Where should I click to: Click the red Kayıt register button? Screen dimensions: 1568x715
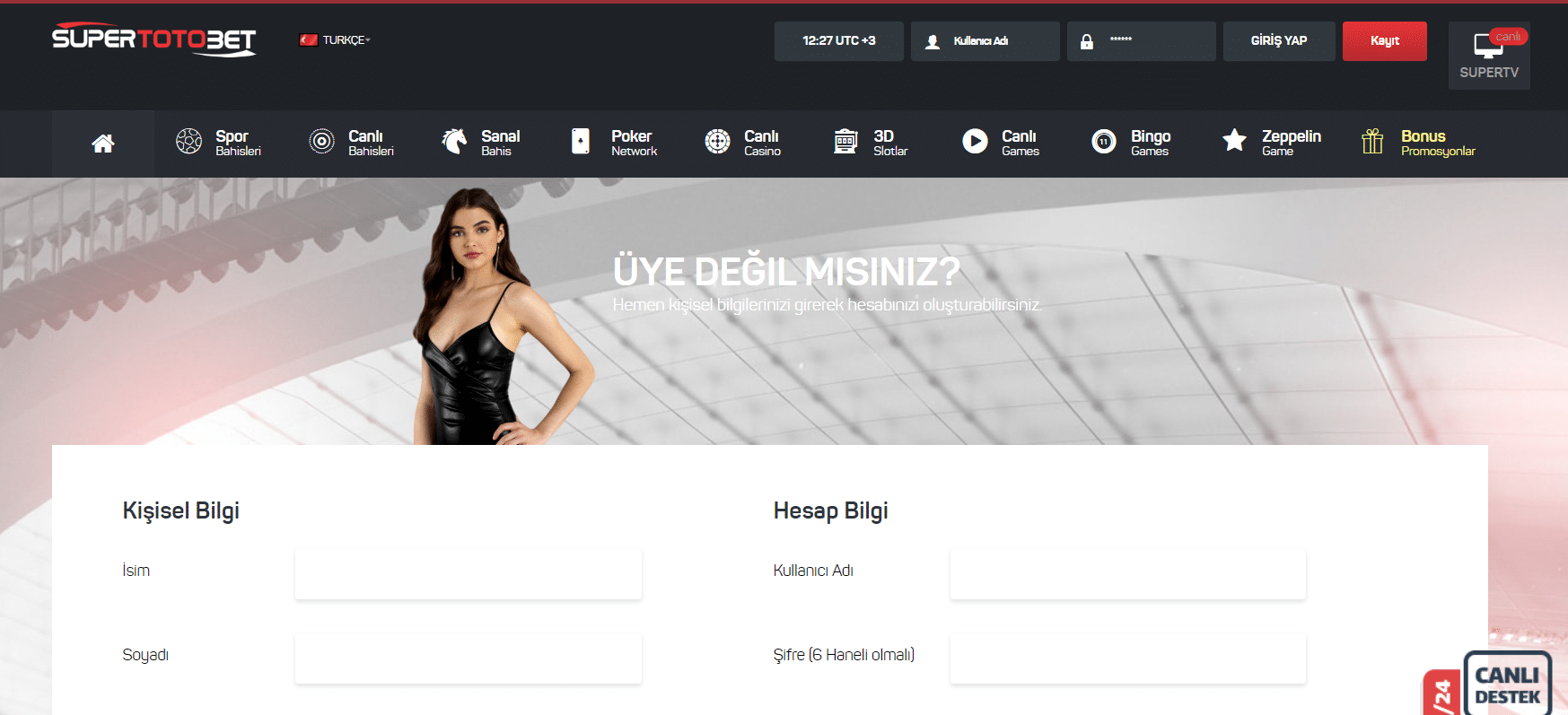[x=1384, y=41]
